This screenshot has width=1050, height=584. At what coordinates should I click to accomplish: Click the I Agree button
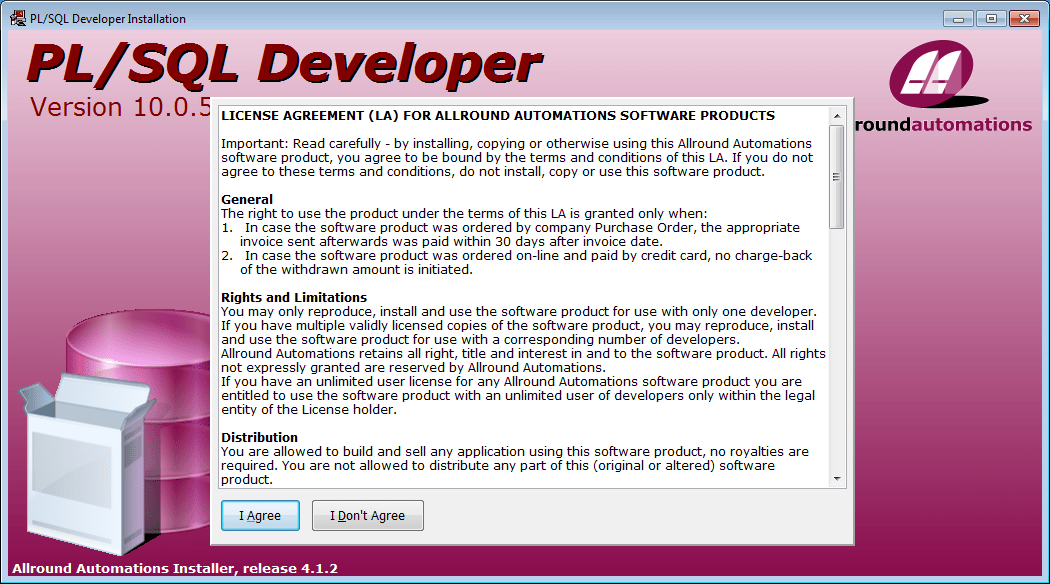point(260,516)
